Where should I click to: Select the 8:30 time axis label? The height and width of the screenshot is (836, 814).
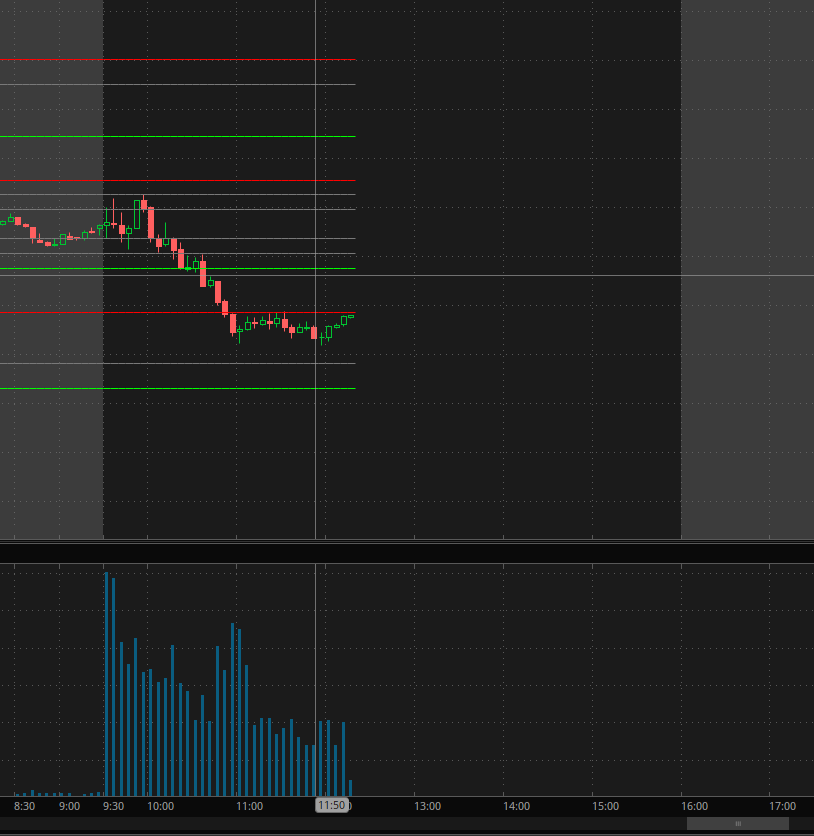[25, 806]
